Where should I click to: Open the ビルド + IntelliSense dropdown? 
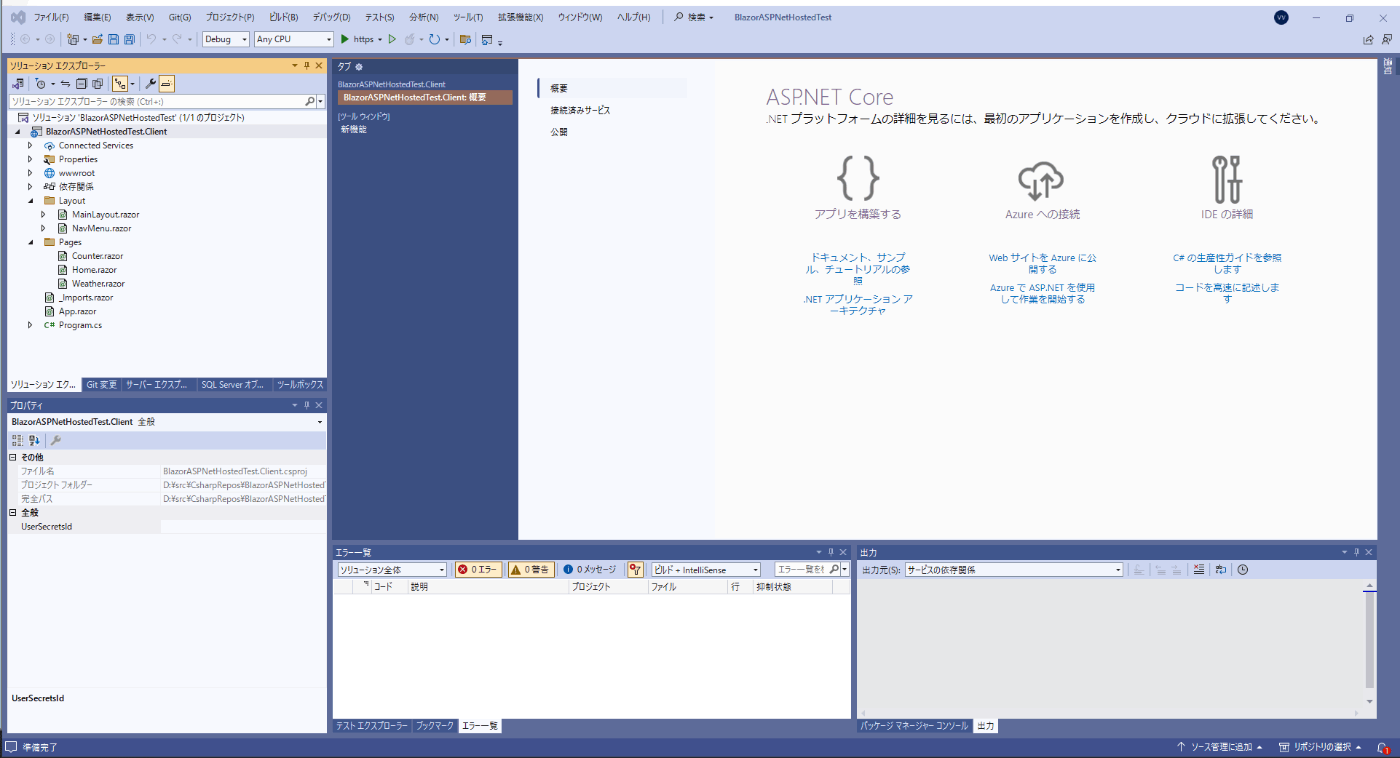(x=706, y=569)
